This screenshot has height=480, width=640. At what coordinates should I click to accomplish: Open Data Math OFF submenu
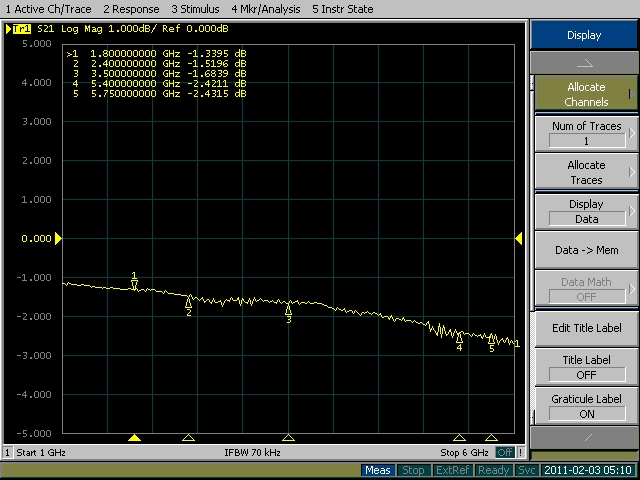[586, 289]
